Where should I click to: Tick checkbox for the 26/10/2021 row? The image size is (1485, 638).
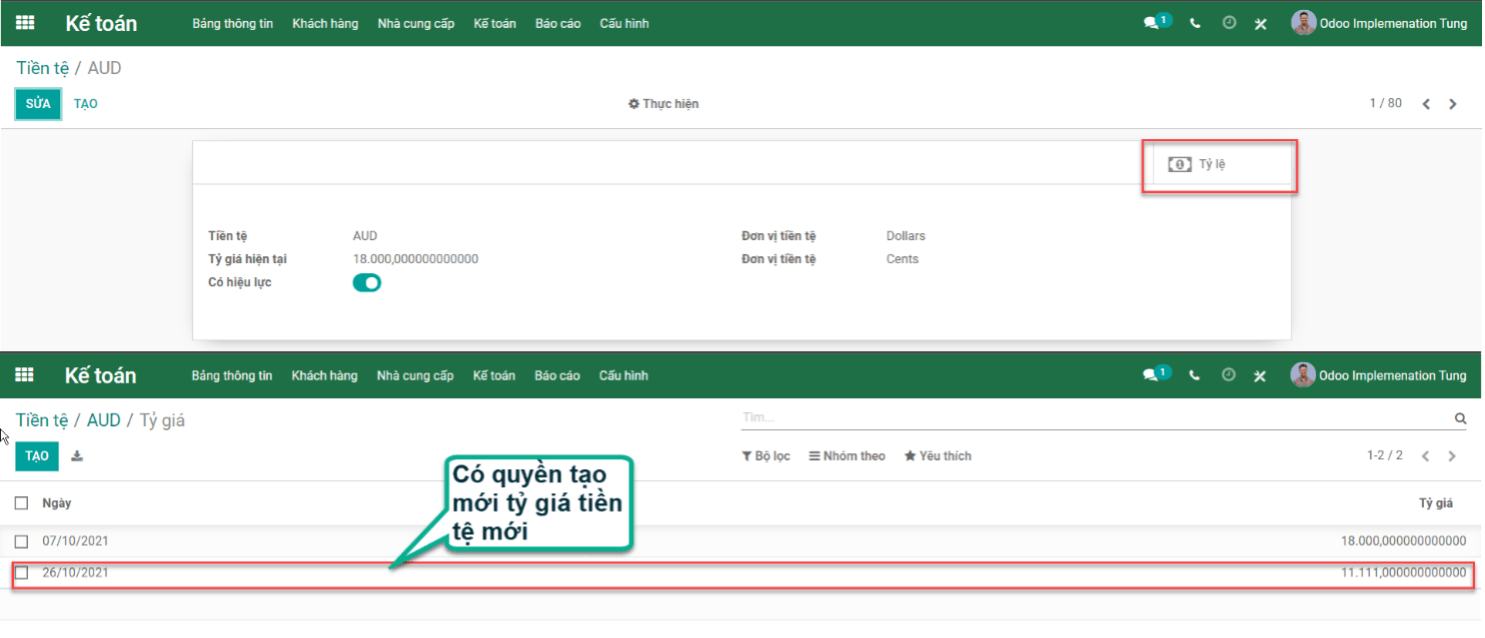21,573
